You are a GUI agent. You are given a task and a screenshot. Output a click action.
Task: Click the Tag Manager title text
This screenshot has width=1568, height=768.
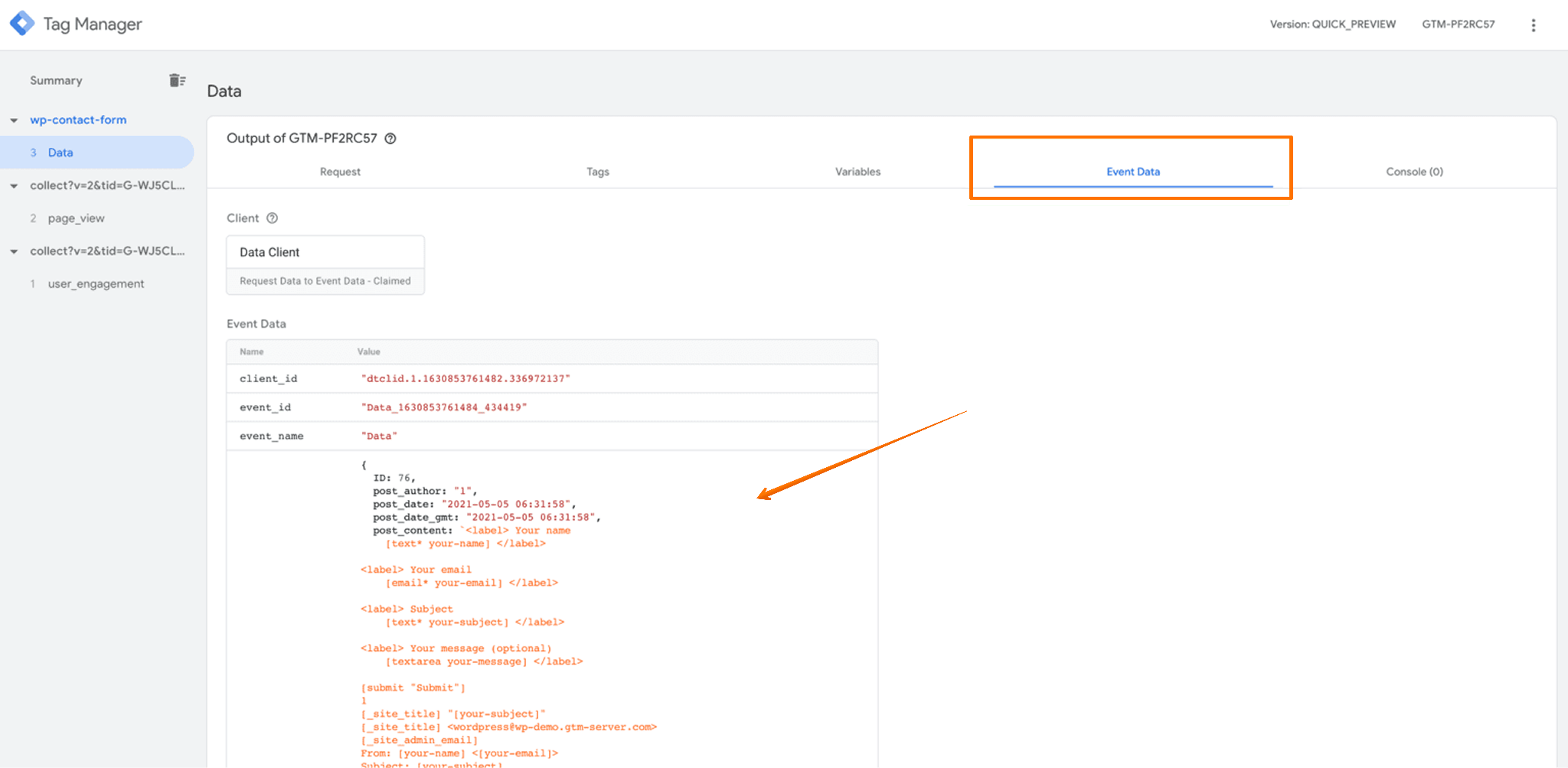(93, 25)
